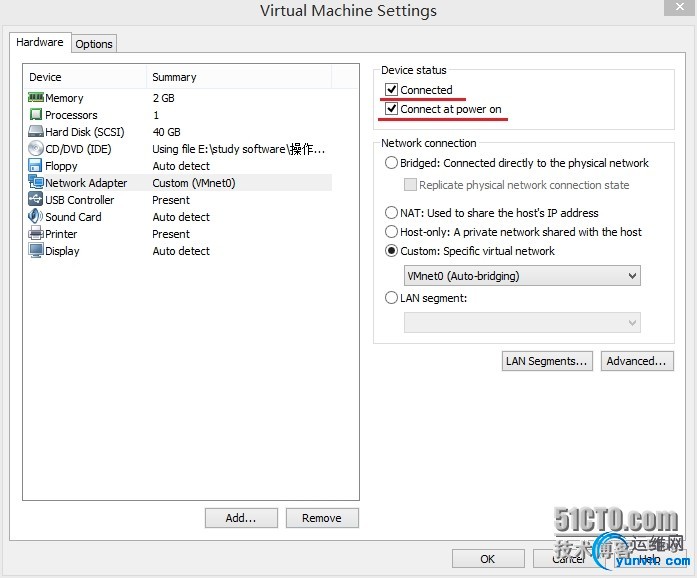Switch to the Options tab
Viewport: 697px width, 578px height.
click(x=94, y=44)
